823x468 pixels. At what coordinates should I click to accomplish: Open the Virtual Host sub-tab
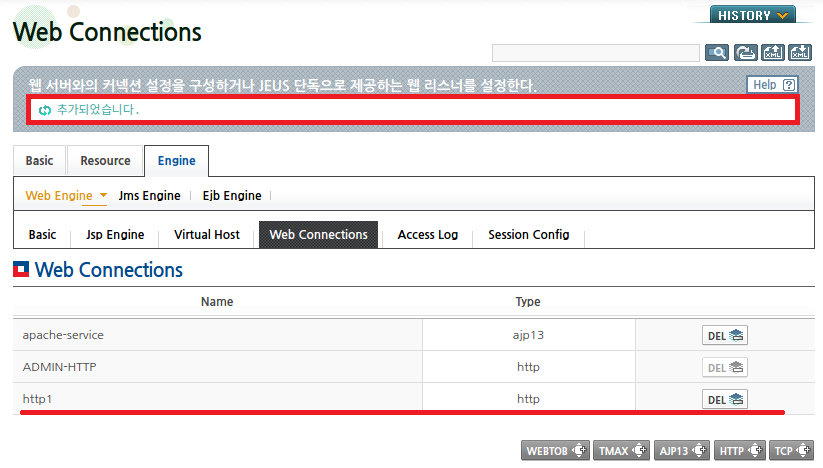pos(207,235)
